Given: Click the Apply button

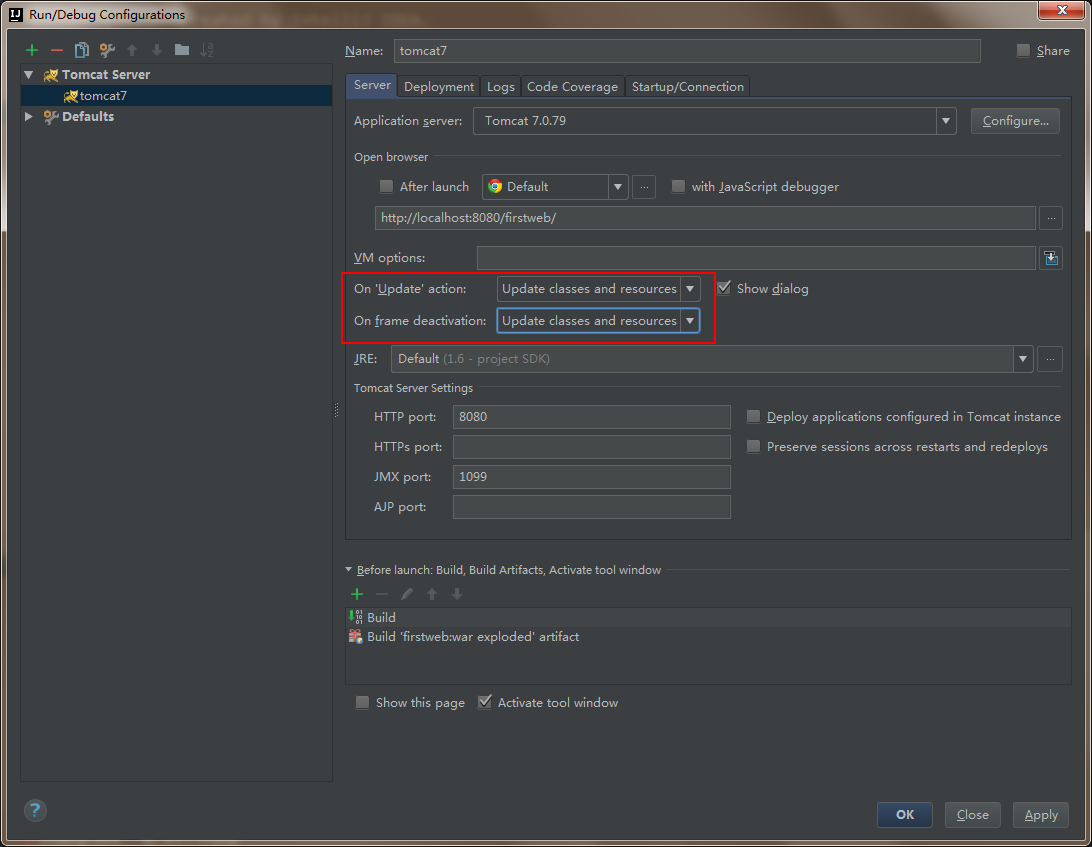Looking at the screenshot, I should [1041, 815].
